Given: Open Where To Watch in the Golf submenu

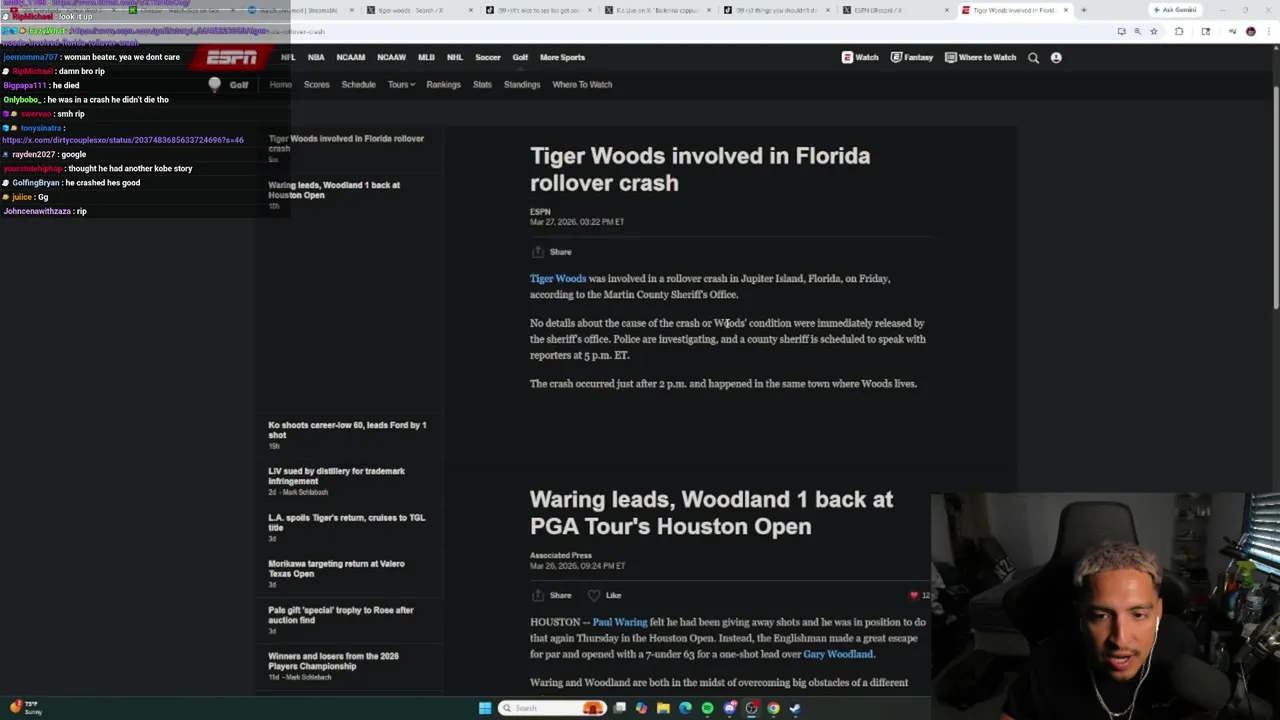Looking at the screenshot, I should [x=582, y=84].
